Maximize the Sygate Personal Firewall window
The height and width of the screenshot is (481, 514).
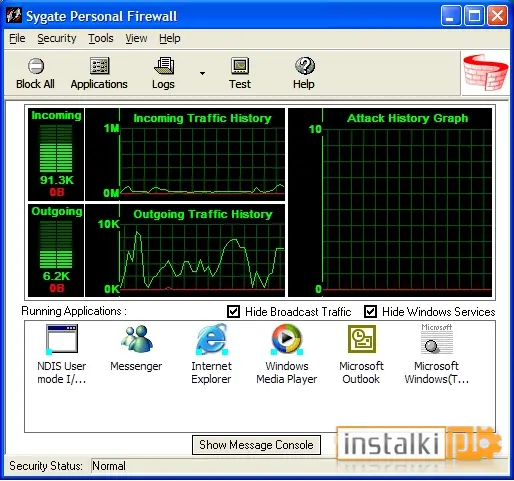(474, 15)
